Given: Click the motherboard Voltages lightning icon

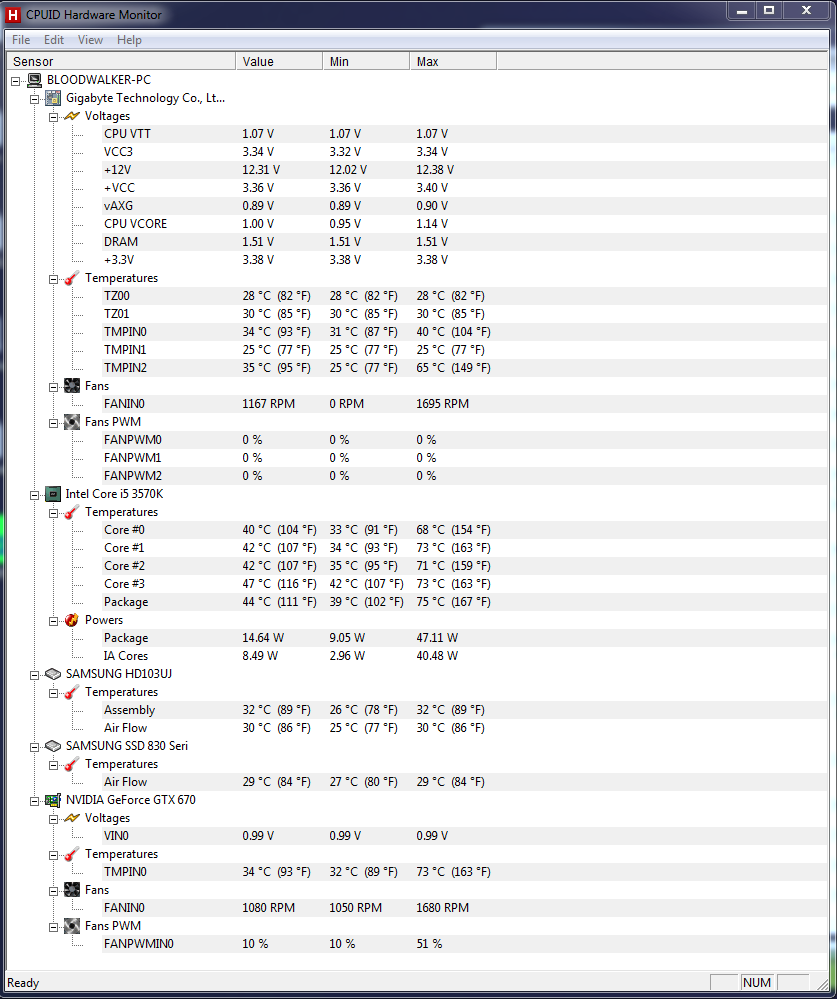Looking at the screenshot, I should coord(72,116).
